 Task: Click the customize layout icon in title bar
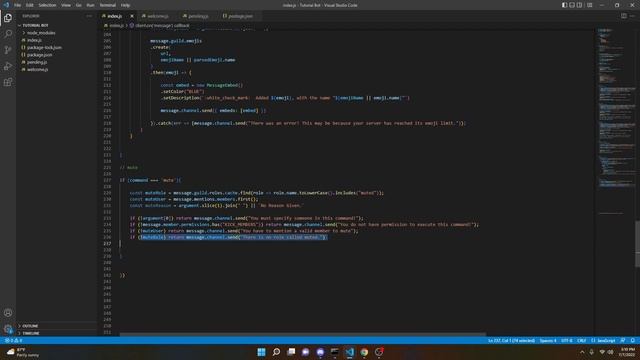(589, 5)
